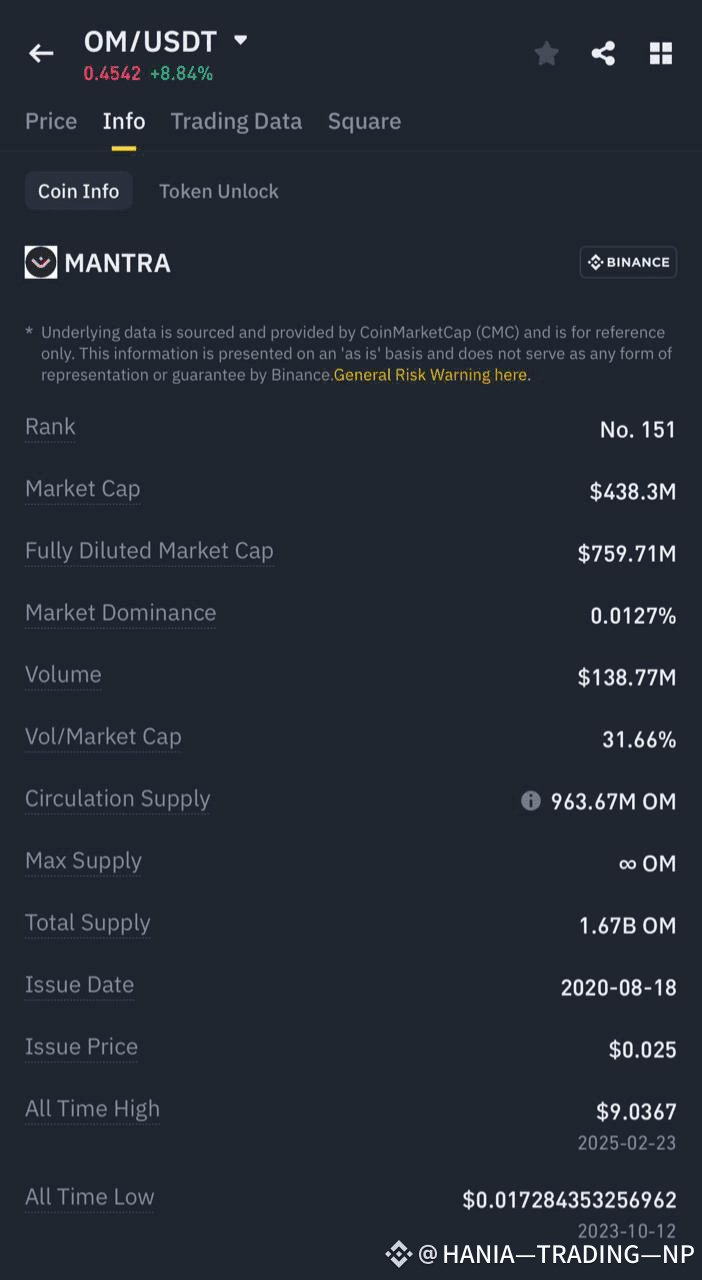
Task: Open the Square tab
Action: point(364,121)
